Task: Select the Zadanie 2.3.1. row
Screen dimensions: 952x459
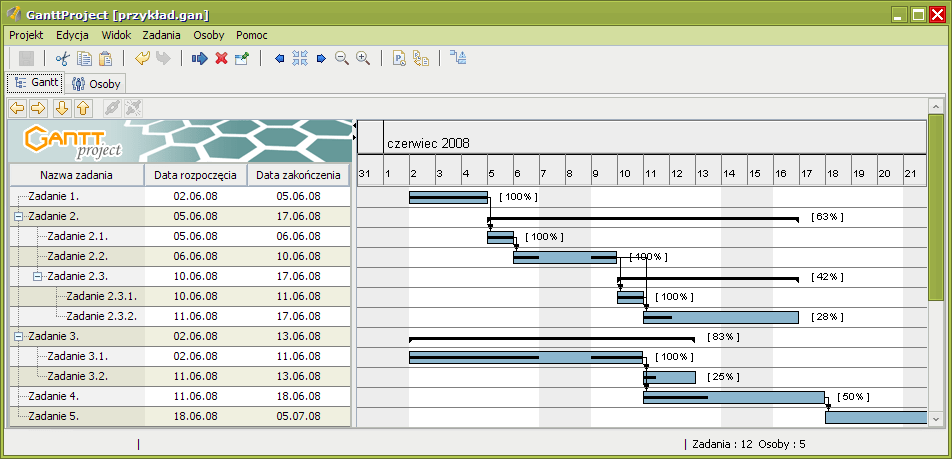Action: (x=180, y=296)
